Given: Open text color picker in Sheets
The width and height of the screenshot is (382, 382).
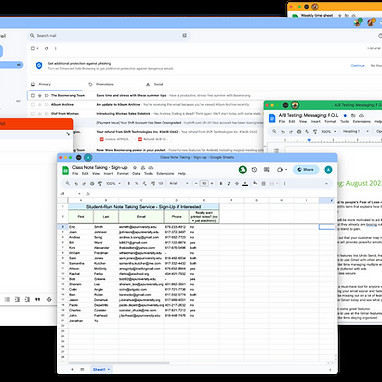Looking at the screenshot, I should (245, 183).
